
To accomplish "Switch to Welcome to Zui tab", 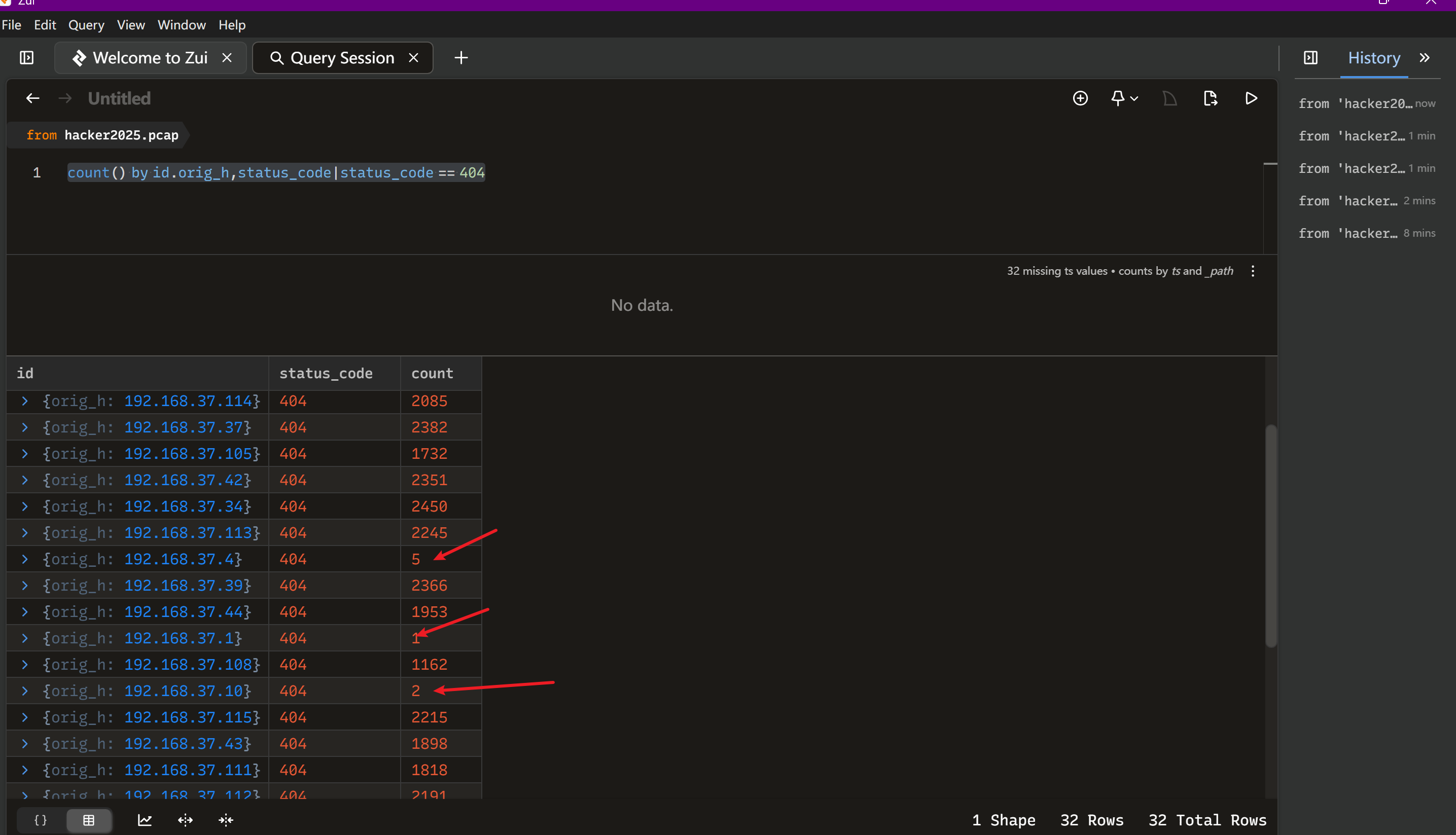I will pos(149,57).
